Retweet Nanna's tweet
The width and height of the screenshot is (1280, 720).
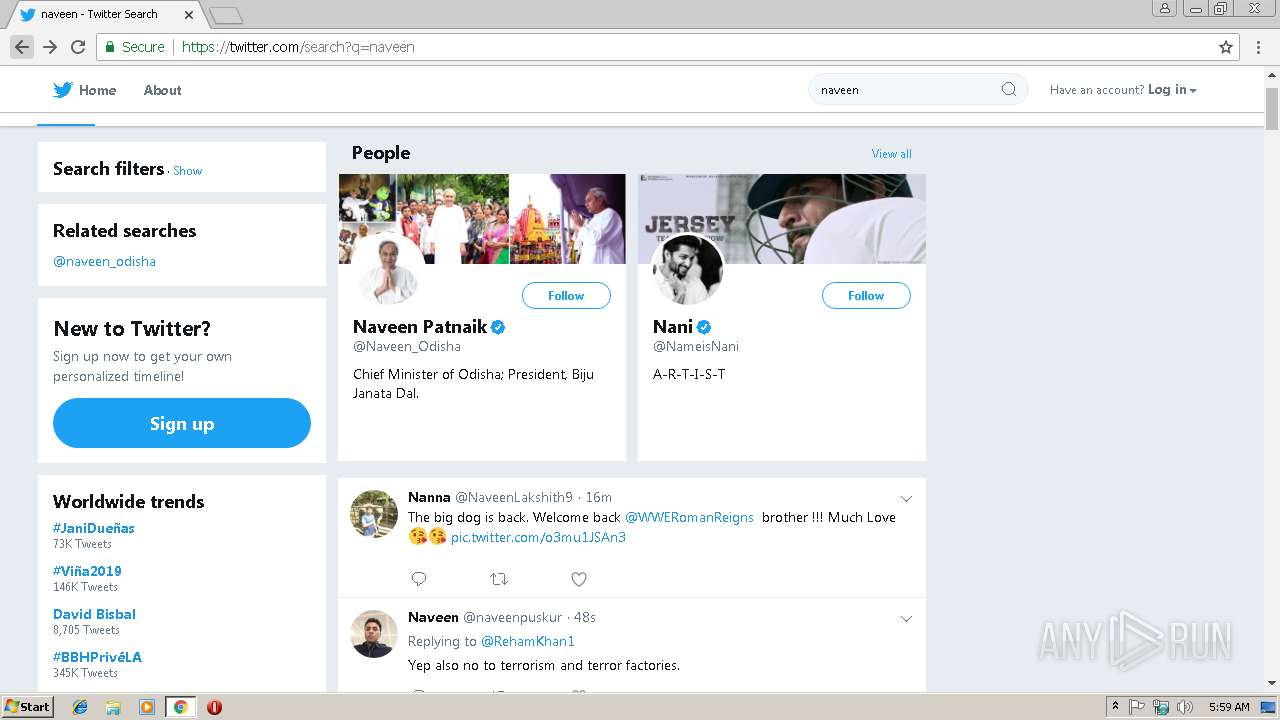[x=499, y=579]
